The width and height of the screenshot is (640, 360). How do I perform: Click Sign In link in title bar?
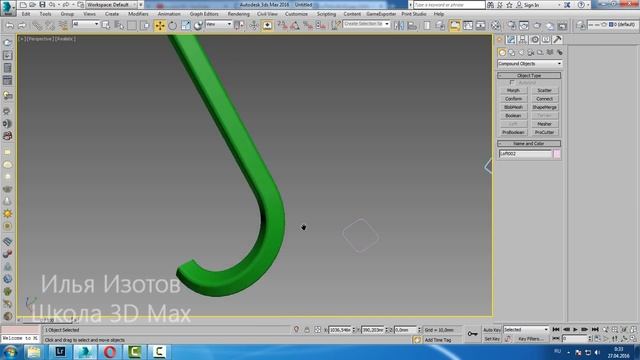(531, 5)
